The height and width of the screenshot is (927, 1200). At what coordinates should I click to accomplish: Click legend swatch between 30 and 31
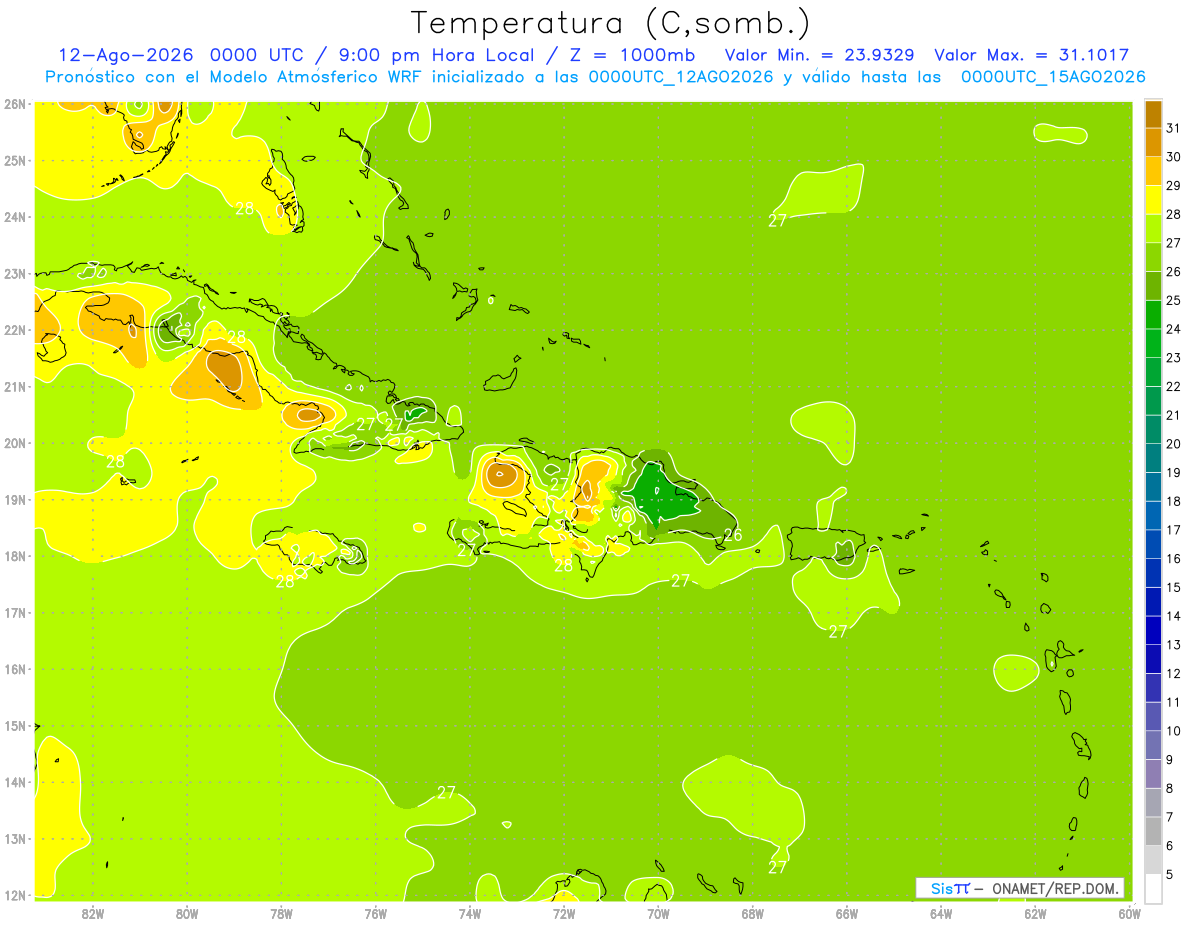[1153, 143]
